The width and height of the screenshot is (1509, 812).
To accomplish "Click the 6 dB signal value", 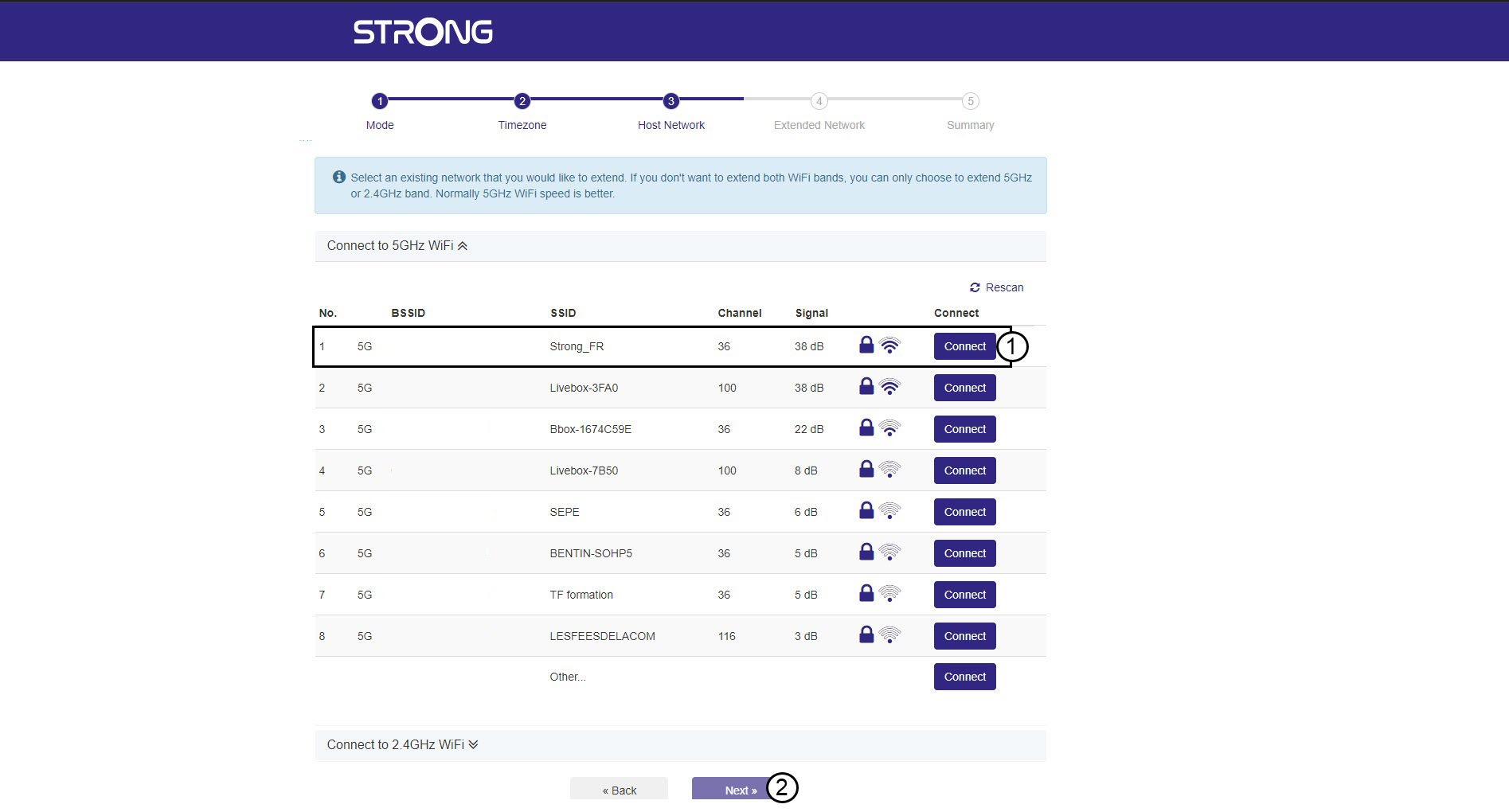I will [x=806, y=512].
